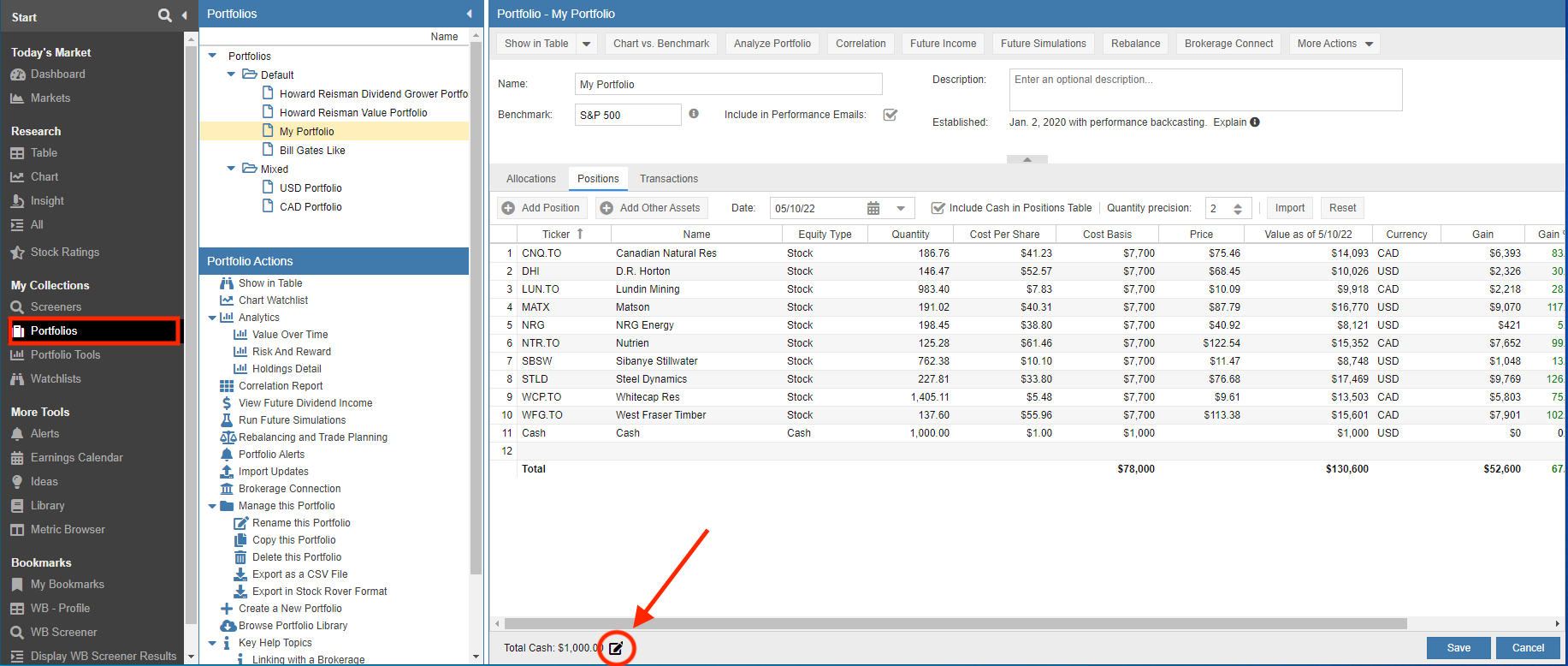The width and height of the screenshot is (1568, 666).
Task: Open Library in More Tools
Action: tap(38, 506)
